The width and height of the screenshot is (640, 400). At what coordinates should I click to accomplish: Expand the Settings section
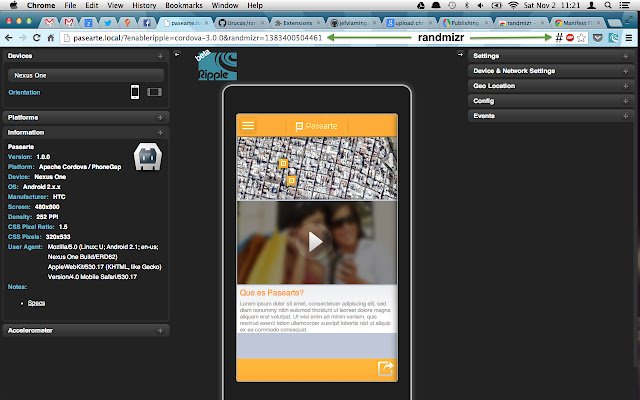point(551,56)
